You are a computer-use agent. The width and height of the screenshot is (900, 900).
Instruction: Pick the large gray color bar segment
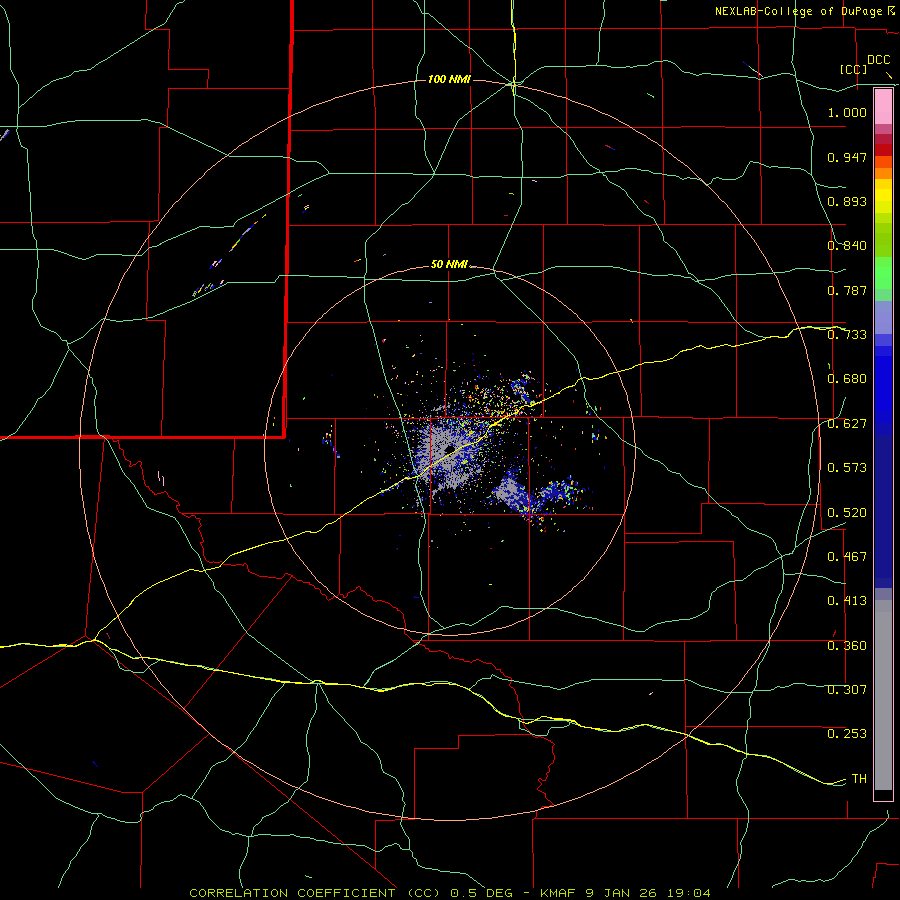pos(883,695)
